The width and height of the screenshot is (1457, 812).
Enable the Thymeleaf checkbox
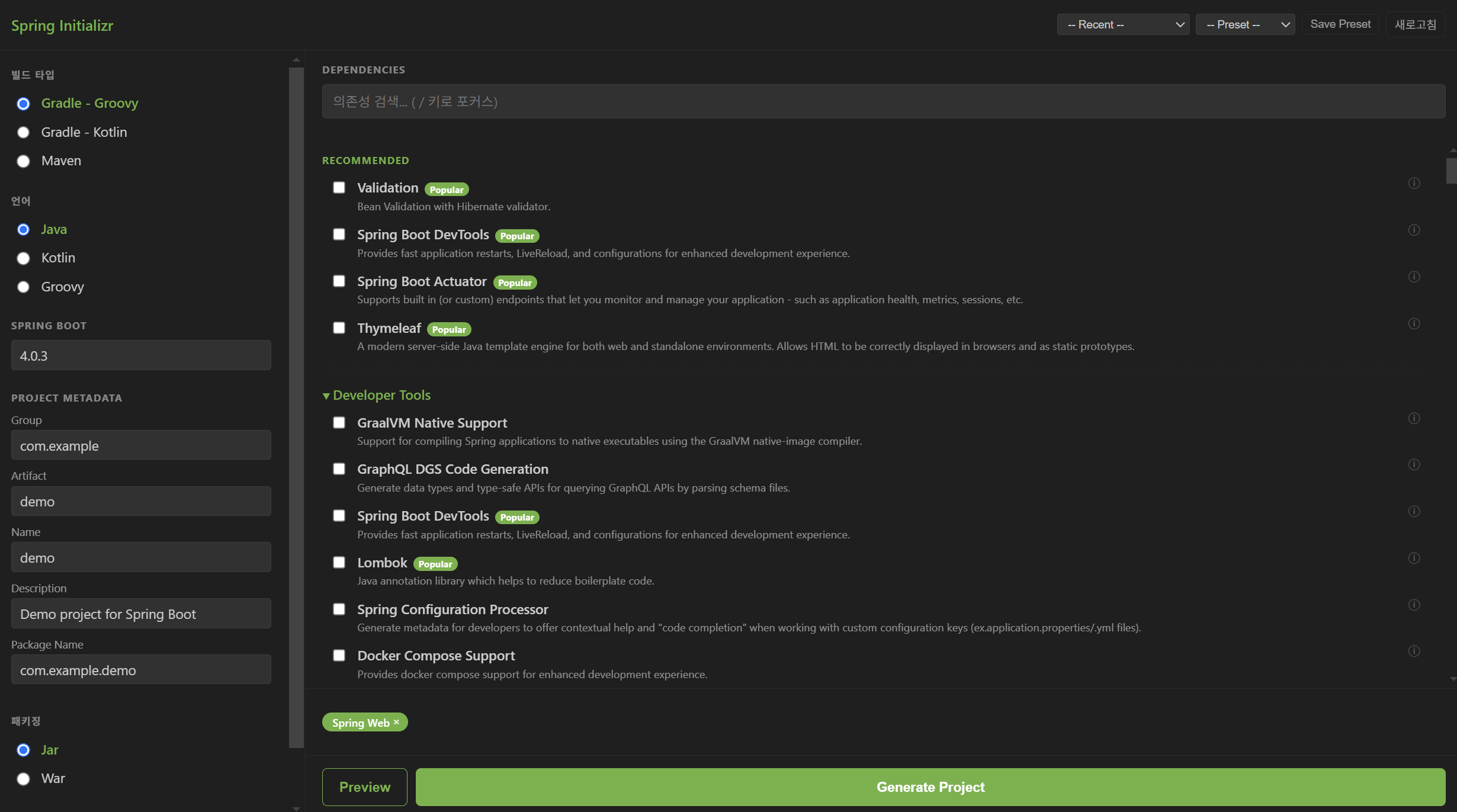click(339, 328)
